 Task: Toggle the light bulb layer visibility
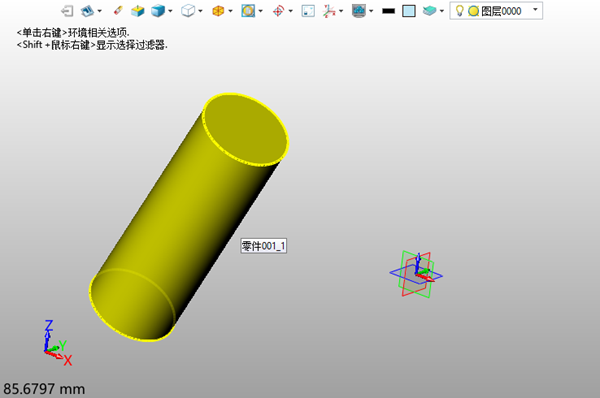(460, 11)
